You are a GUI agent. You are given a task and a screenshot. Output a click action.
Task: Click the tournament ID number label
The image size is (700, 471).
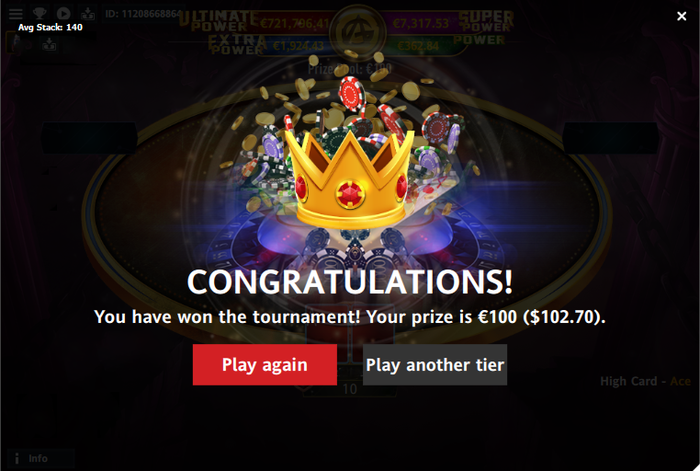tap(143, 14)
